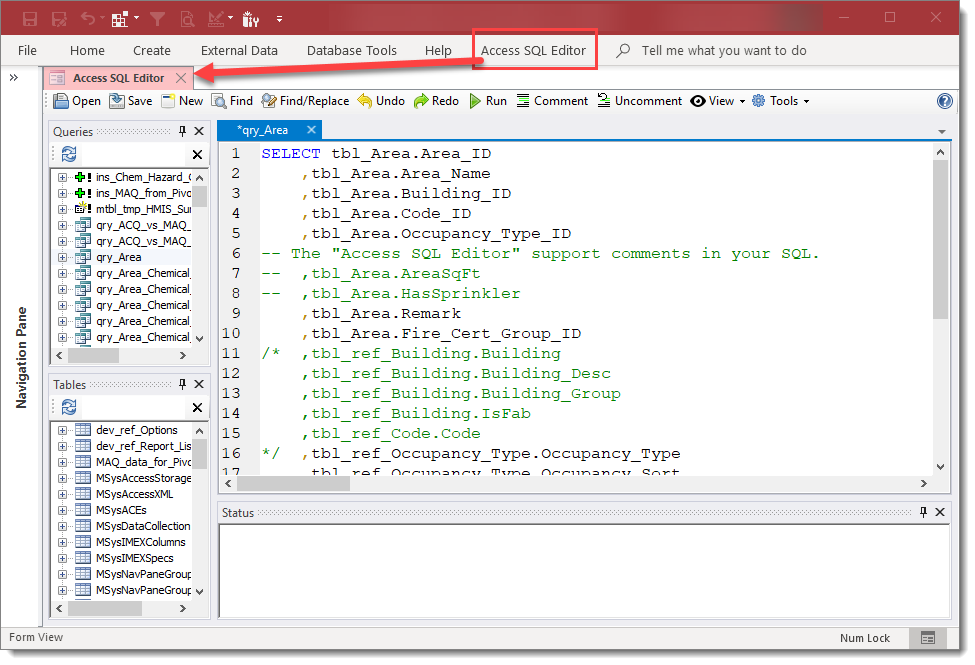Close the Access SQL Editor form tab

tap(181, 78)
